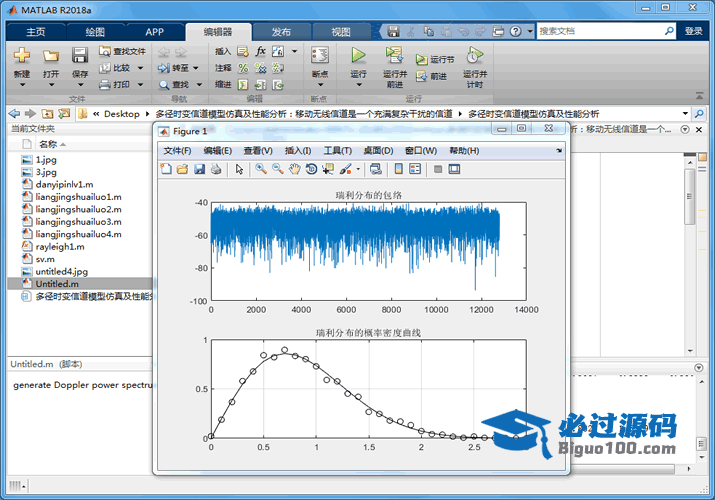Viewport: 715px width, 500px height.
Task: Switch to the Home (主页) tab
Action: click(36, 31)
